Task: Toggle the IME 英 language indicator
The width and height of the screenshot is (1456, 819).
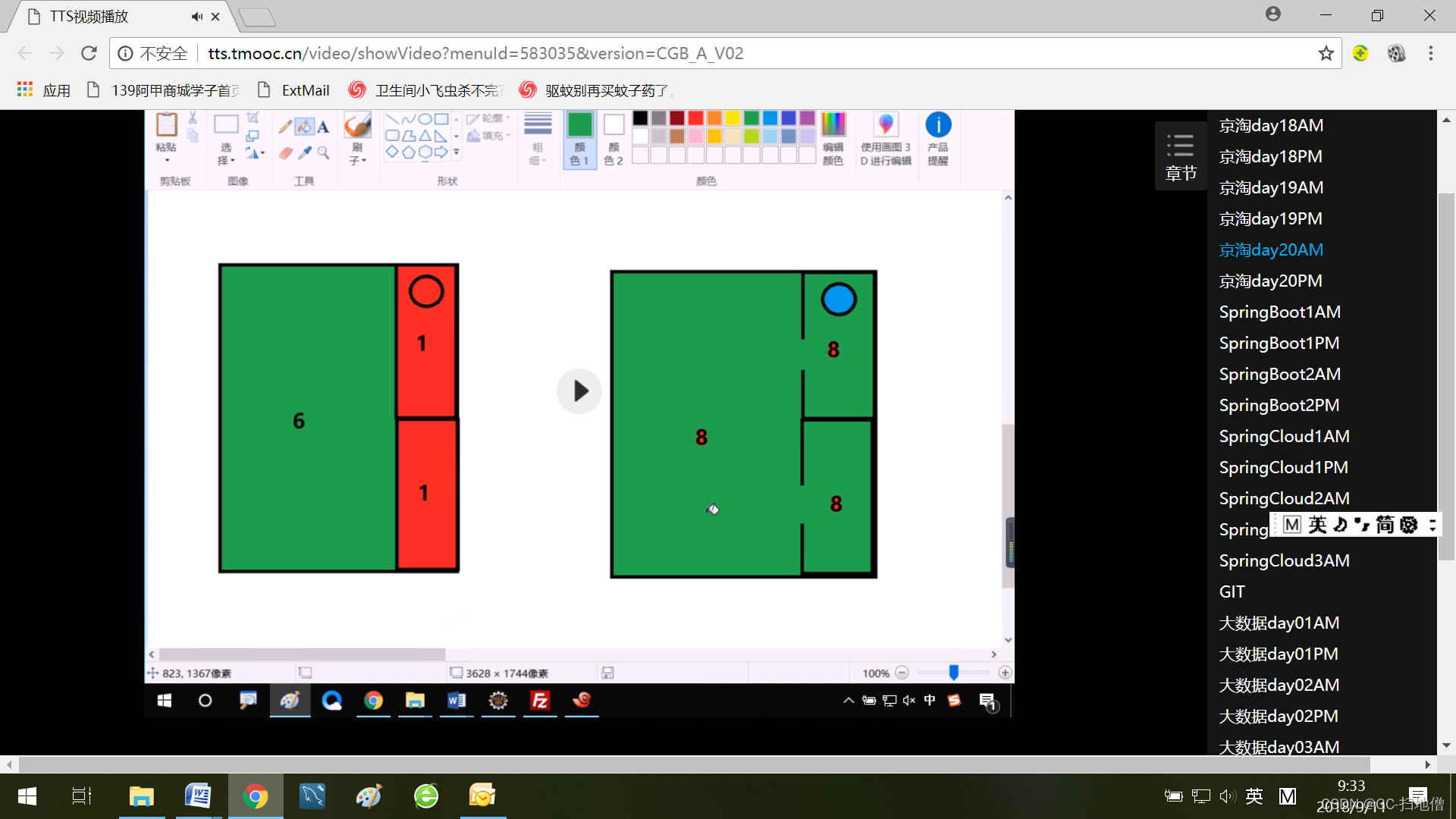Action: [1254, 796]
